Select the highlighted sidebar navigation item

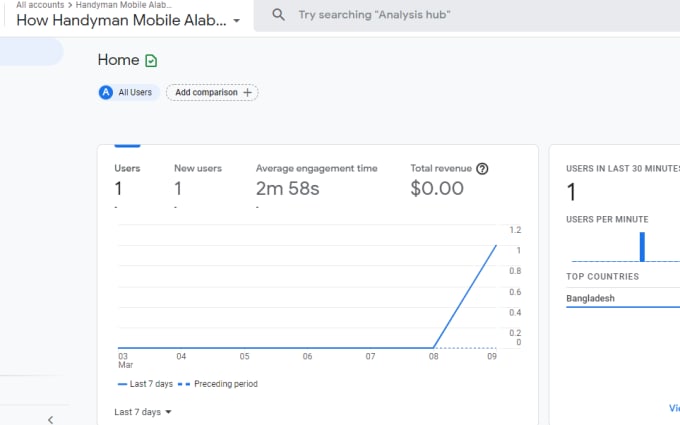pyautogui.click(x=32, y=52)
